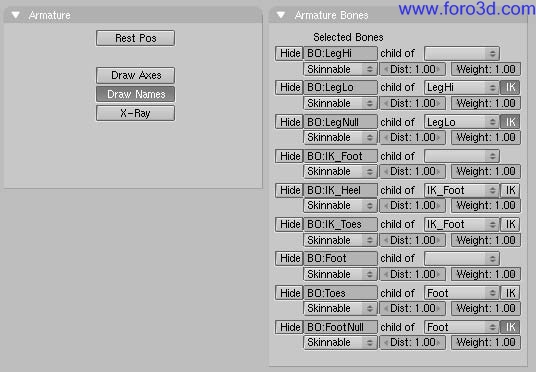This screenshot has width=536, height=372.
Task: Open FootNull's parent dropdown showing Foot
Action: click(462, 327)
